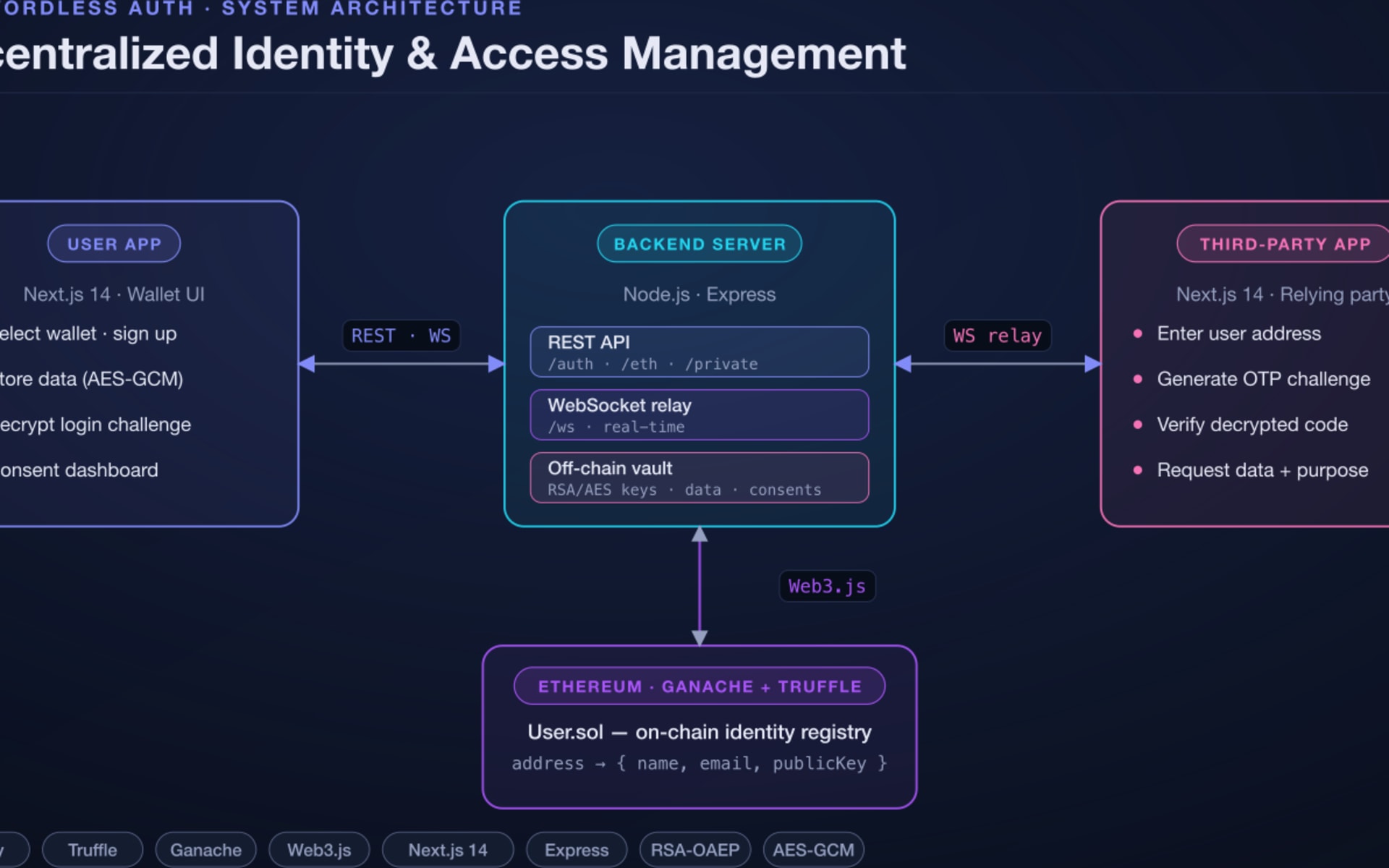
Task: Click 'consent dashboard' item
Action: tap(79, 470)
